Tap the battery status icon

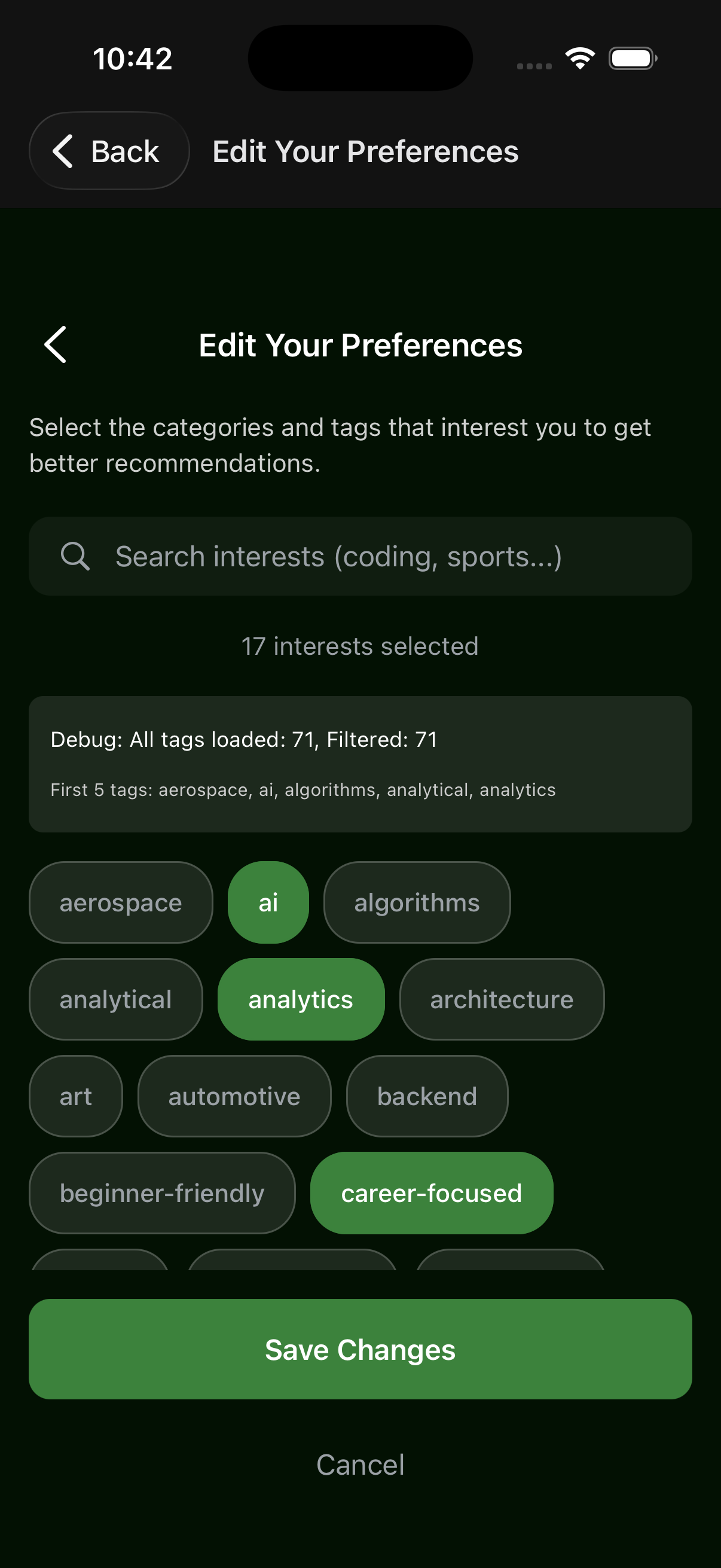[633, 59]
